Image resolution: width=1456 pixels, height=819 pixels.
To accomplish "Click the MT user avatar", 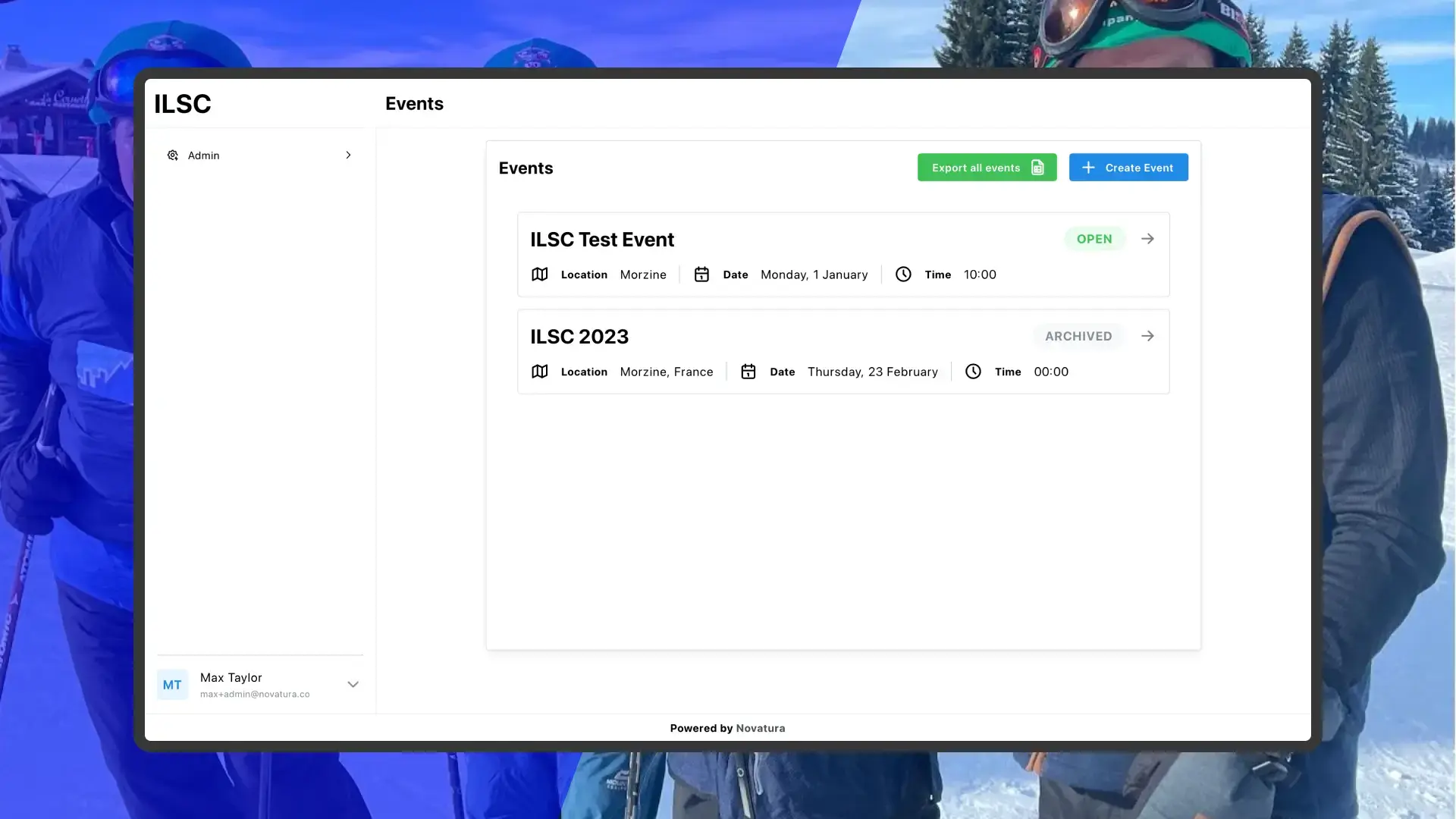I will 172,685.
